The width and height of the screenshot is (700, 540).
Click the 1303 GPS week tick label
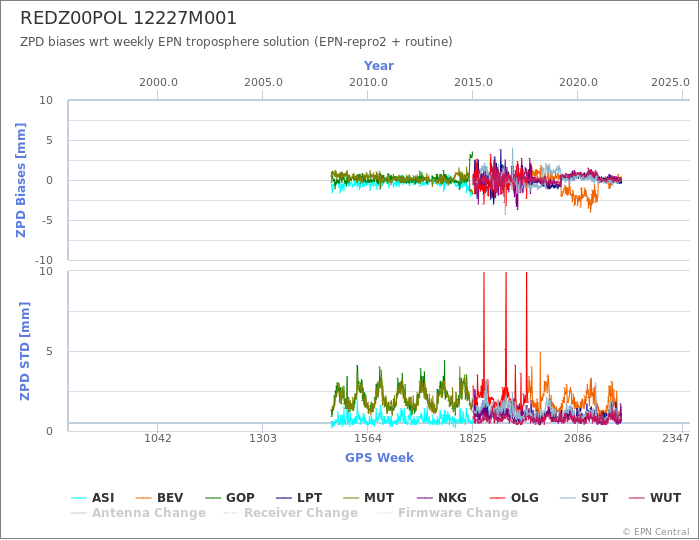pos(262,438)
